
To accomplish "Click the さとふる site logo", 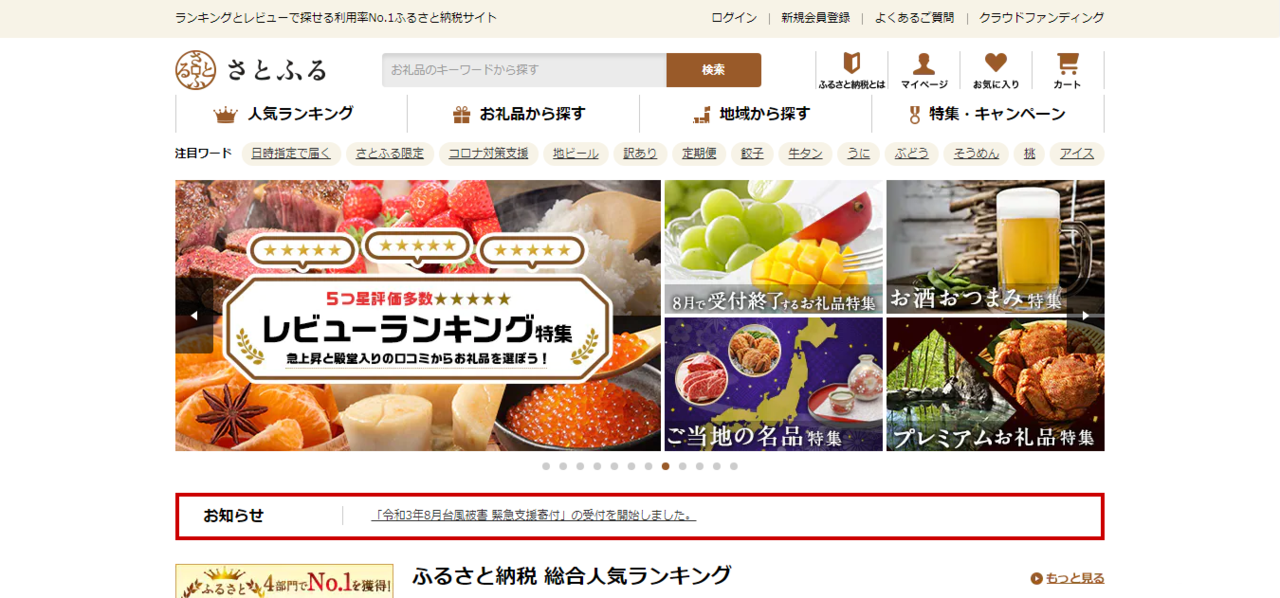I will tap(251, 70).
